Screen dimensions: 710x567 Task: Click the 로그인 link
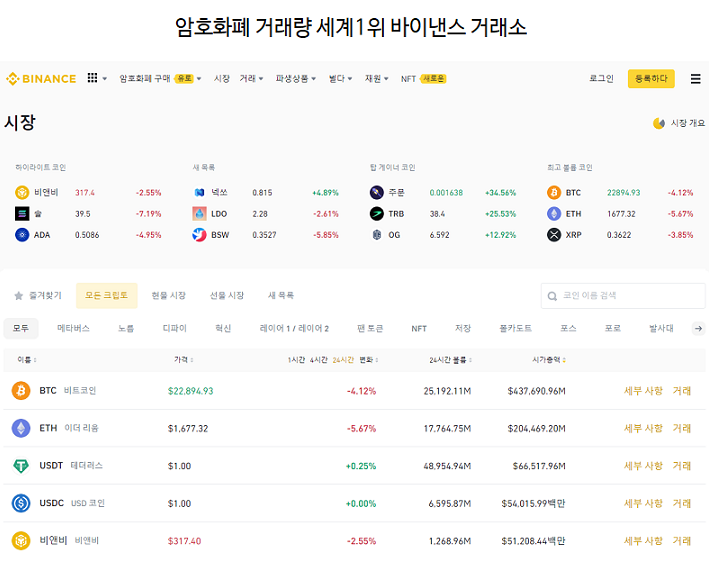(x=601, y=78)
